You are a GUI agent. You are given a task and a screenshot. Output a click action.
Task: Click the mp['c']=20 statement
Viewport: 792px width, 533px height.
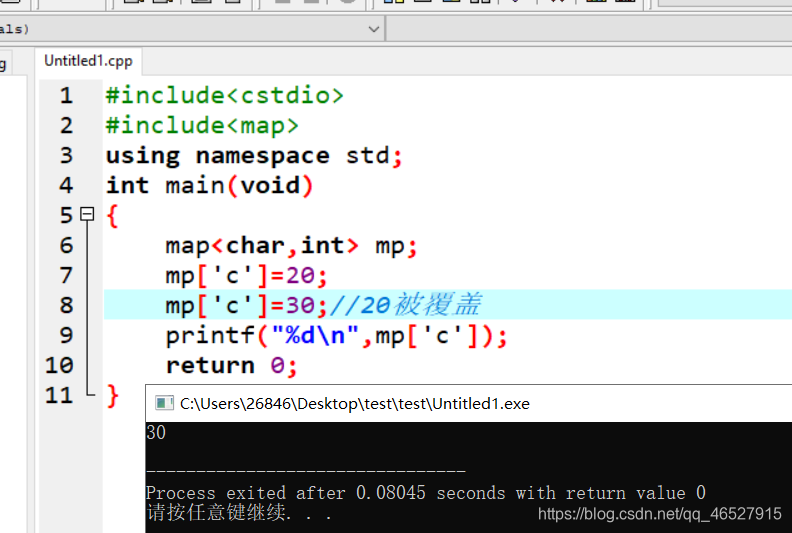[x=246, y=276]
